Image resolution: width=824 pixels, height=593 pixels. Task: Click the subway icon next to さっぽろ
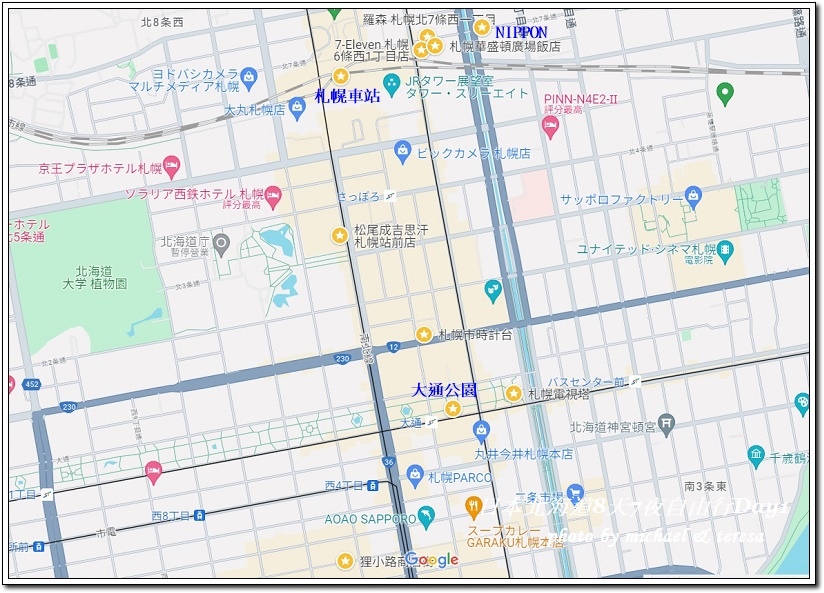tap(389, 197)
